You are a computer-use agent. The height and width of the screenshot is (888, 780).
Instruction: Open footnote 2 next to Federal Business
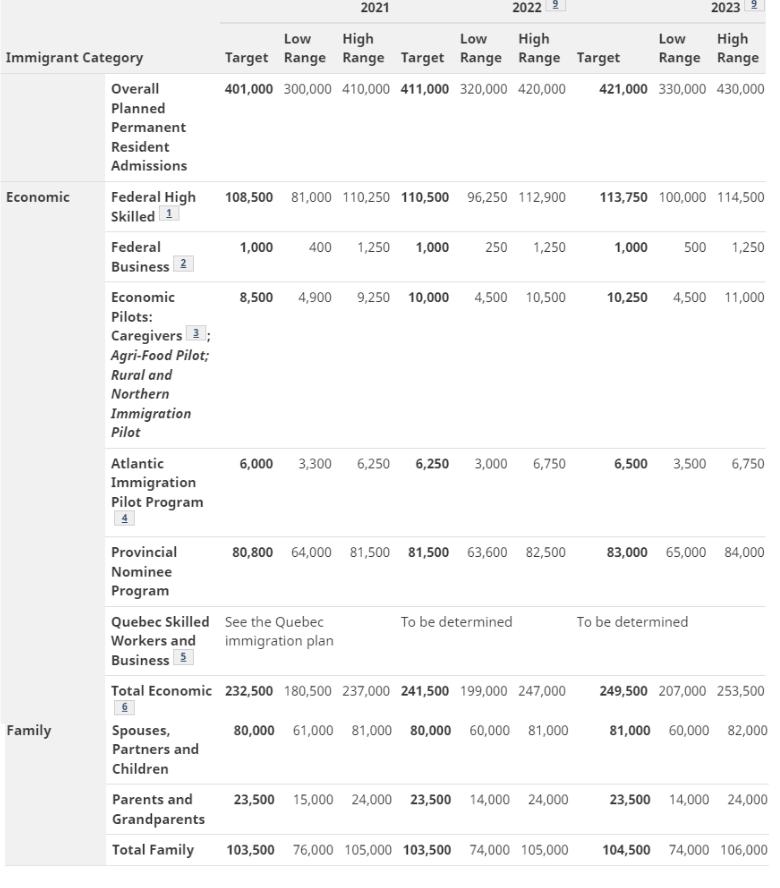coord(182,265)
